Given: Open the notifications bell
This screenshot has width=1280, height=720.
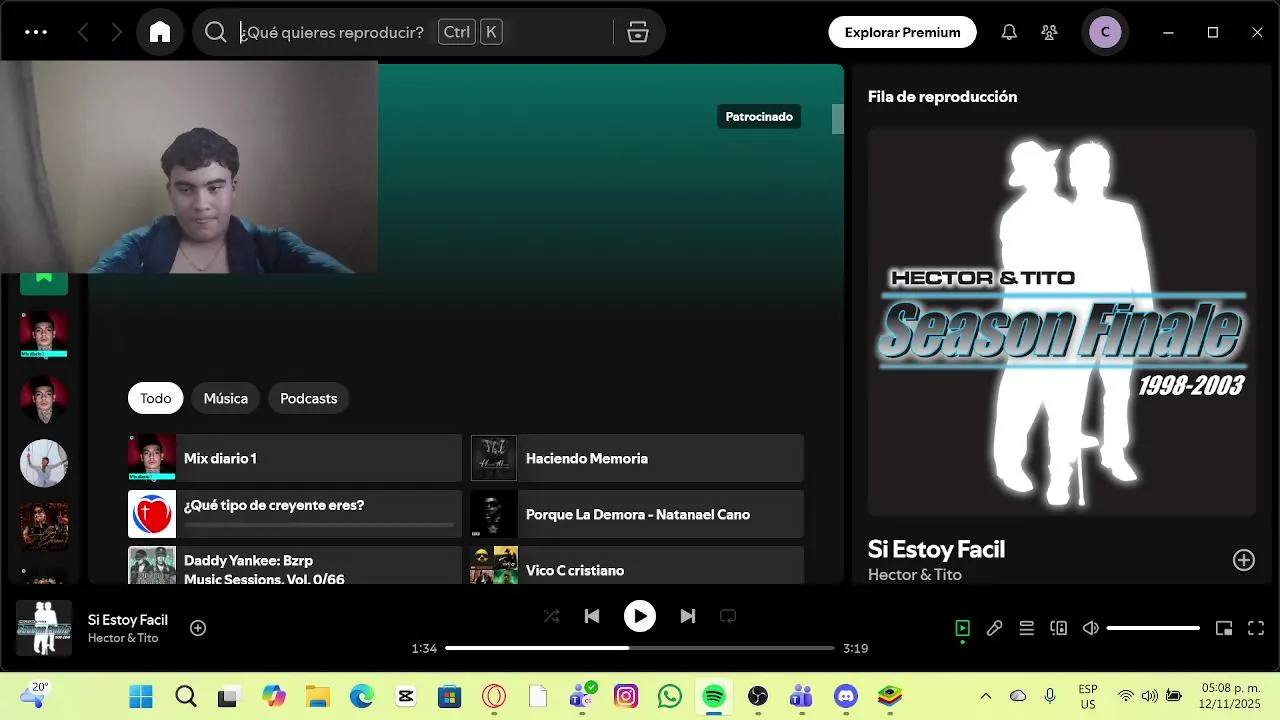Looking at the screenshot, I should click(1009, 32).
